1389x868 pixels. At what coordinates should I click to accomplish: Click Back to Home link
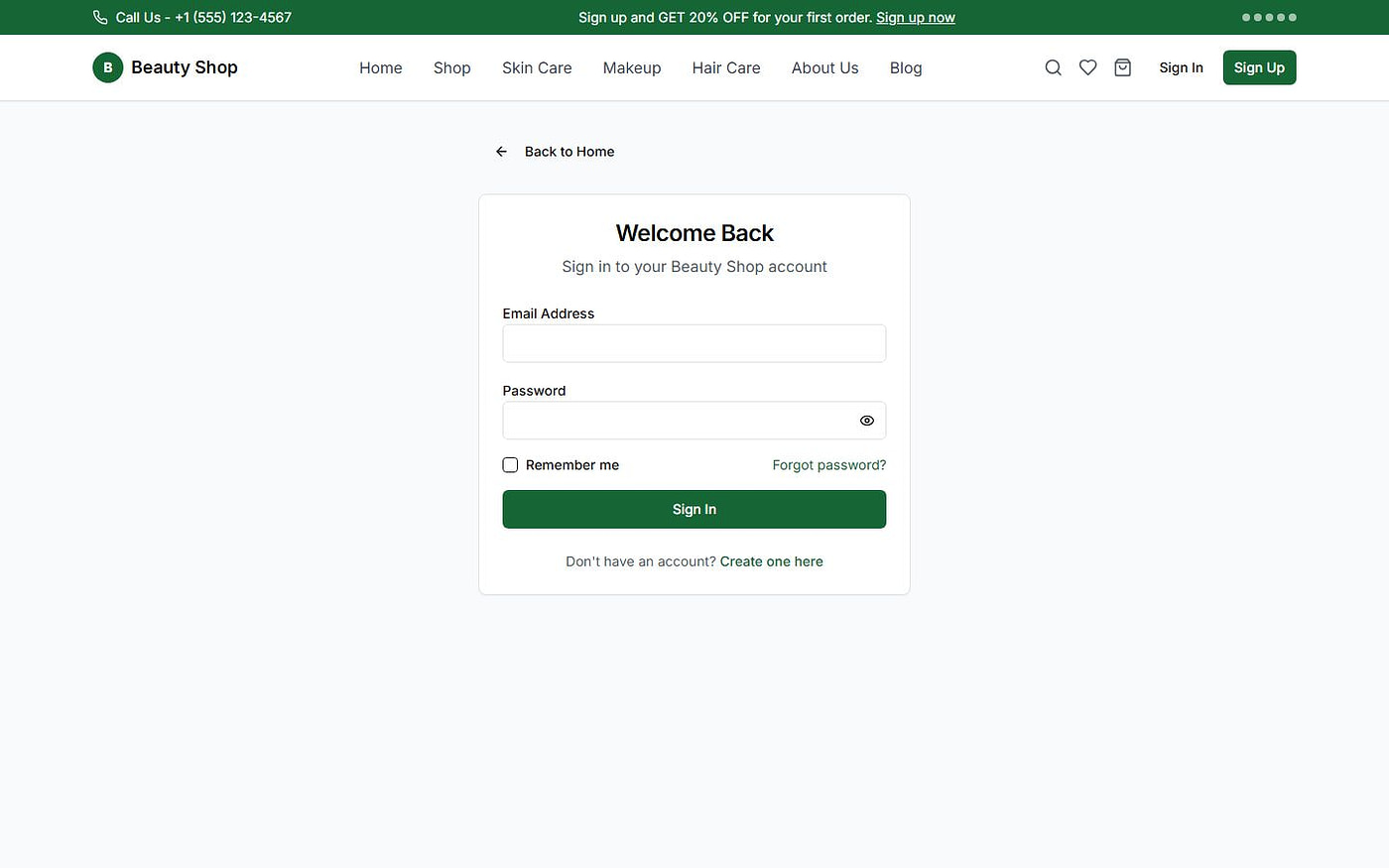pos(569,152)
